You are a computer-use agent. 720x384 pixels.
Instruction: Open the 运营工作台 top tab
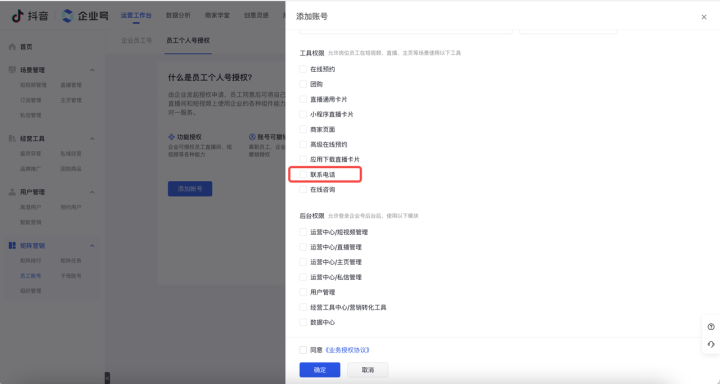[136, 16]
